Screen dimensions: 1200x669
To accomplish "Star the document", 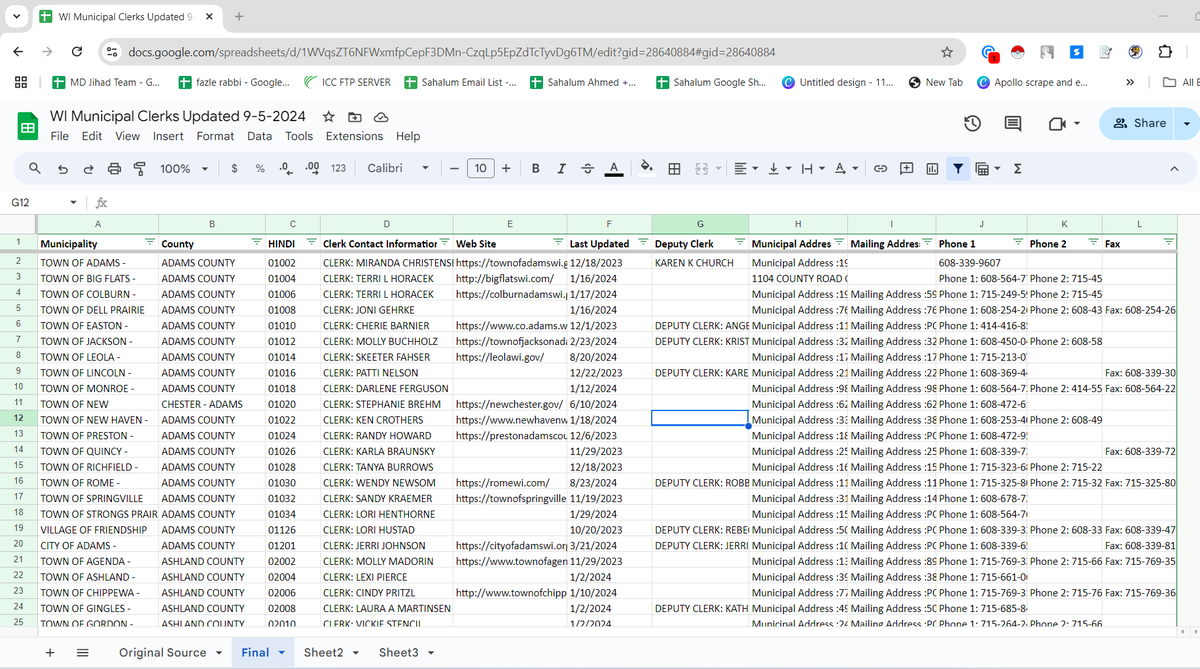I will pyautogui.click(x=330, y=116).
